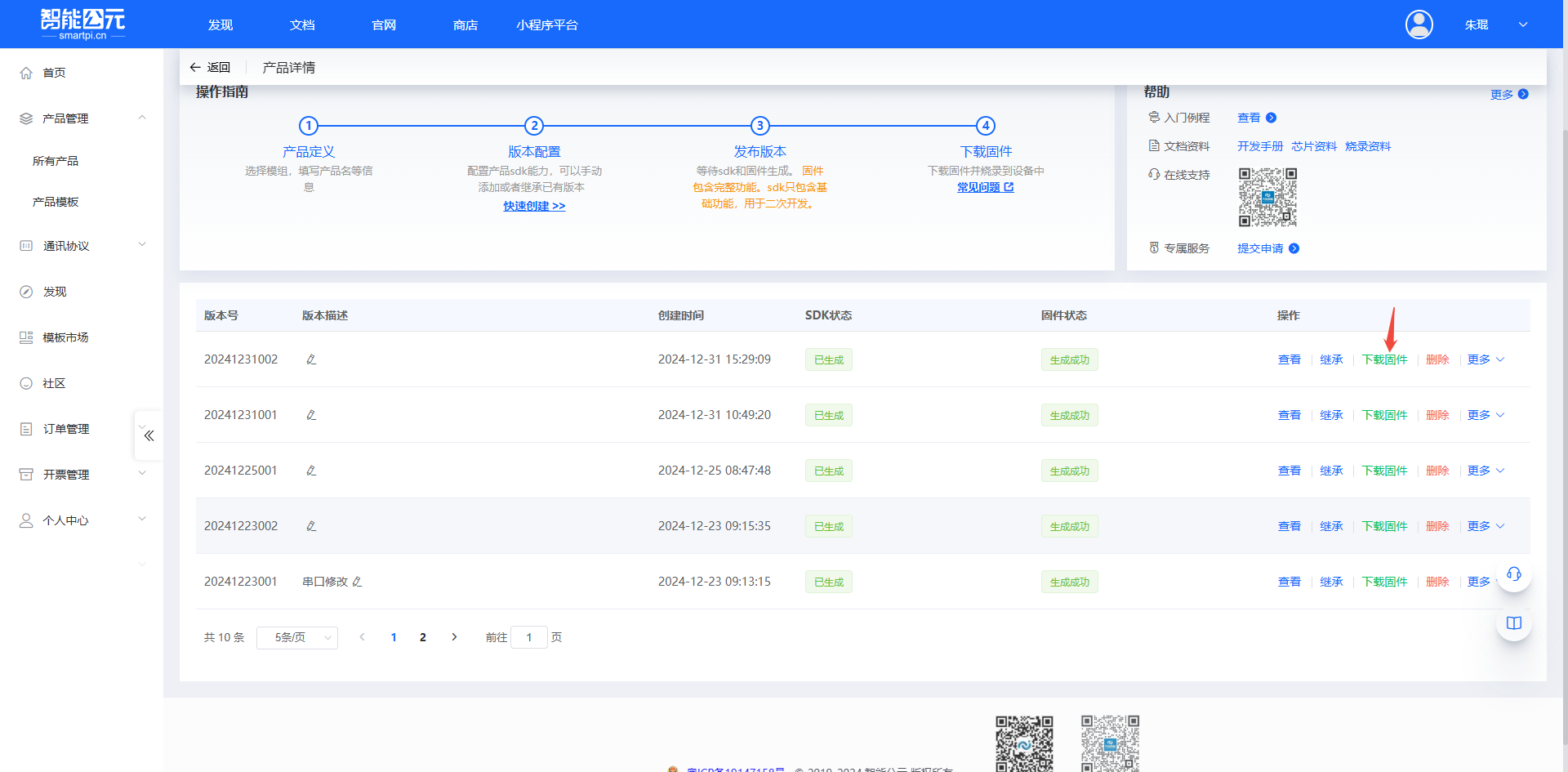Screen dimensions: 1568x772
Task: Click the 首页 home icon in sidebar
Action: click(x=26, y=73)
